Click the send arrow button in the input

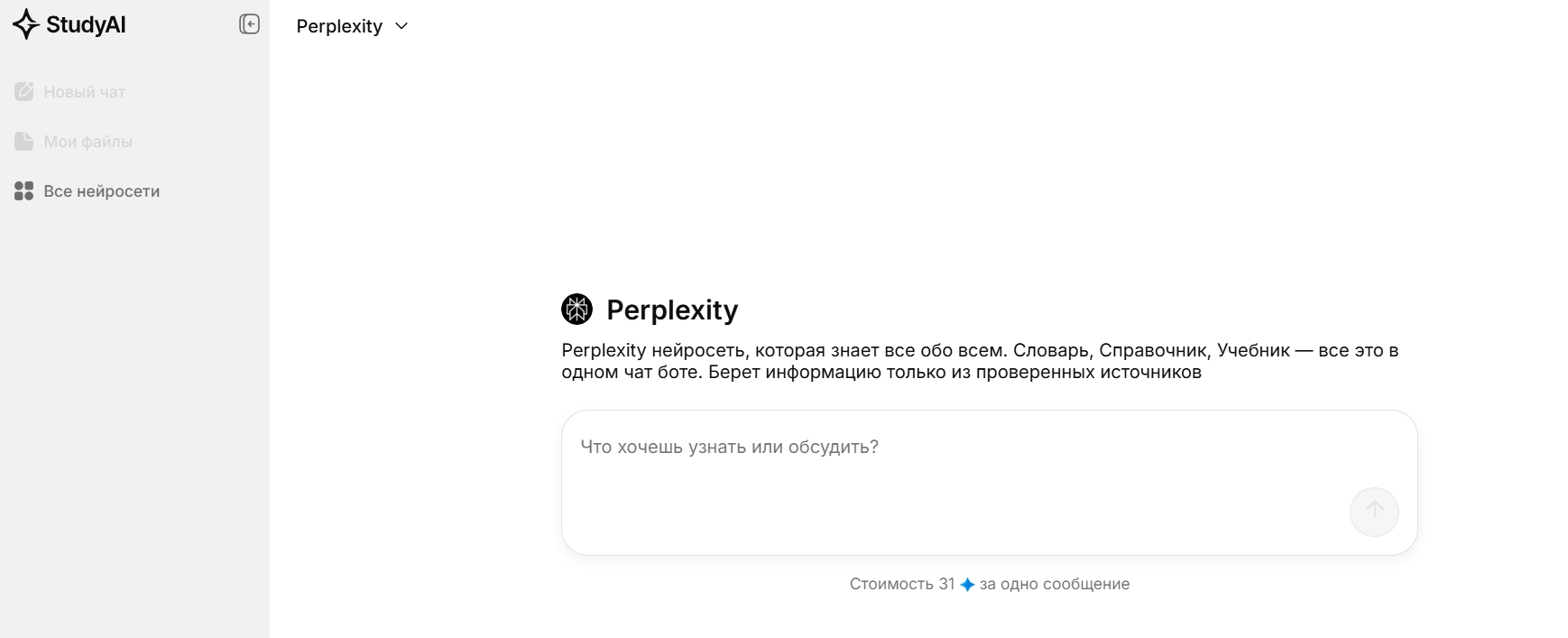point(1373,512)
